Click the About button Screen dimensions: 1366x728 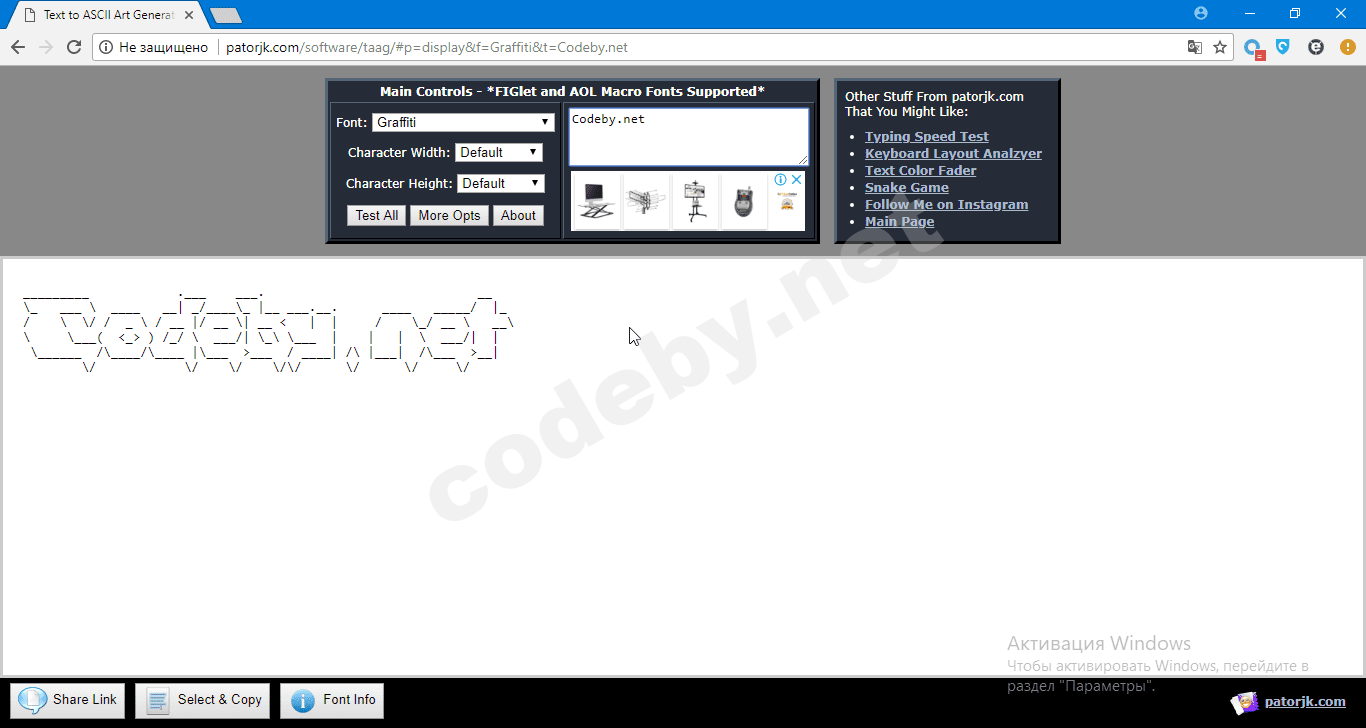point(518,215)
